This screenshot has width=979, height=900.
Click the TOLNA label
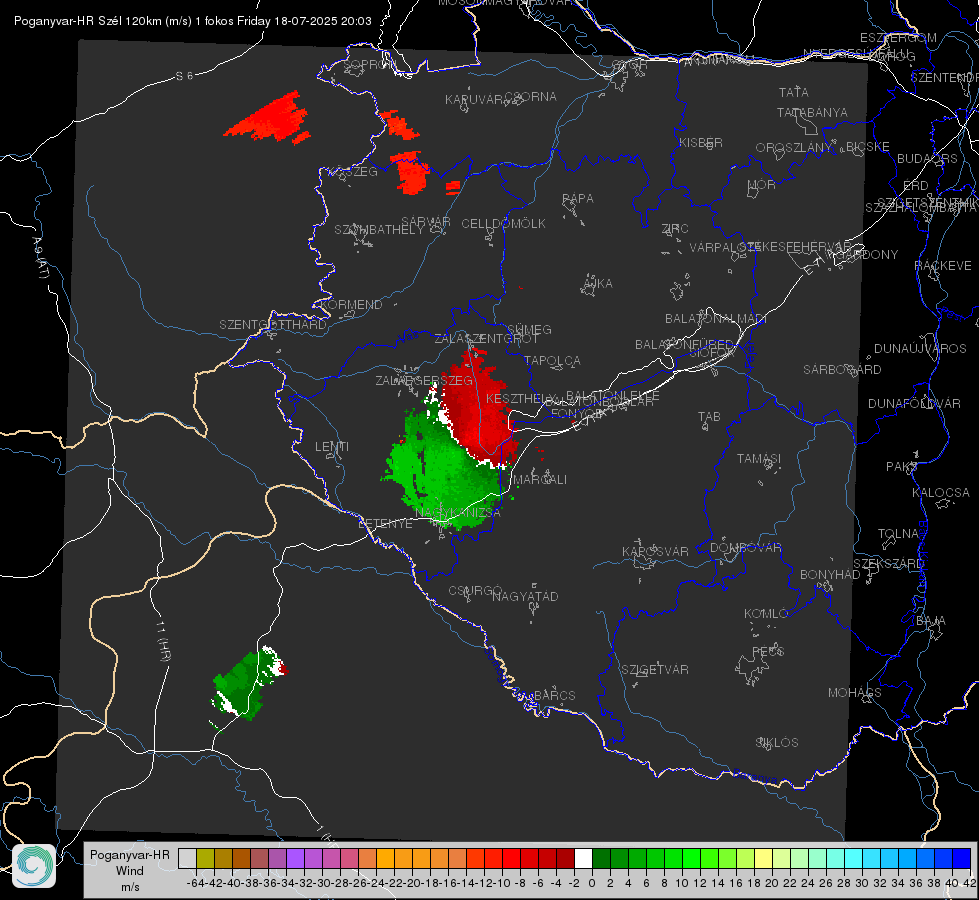[x=898, y=534]
